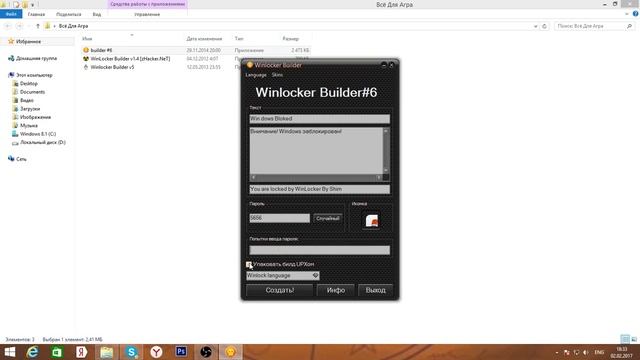Click the Внимание! Windows заблокирован text area
Screen dimensions: 640x360
pyautogui.click(x=316, y=151)
